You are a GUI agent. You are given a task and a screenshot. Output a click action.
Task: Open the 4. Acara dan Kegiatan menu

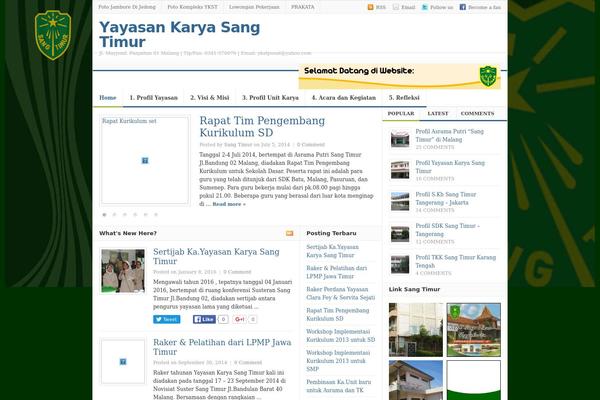click(344, 98)
